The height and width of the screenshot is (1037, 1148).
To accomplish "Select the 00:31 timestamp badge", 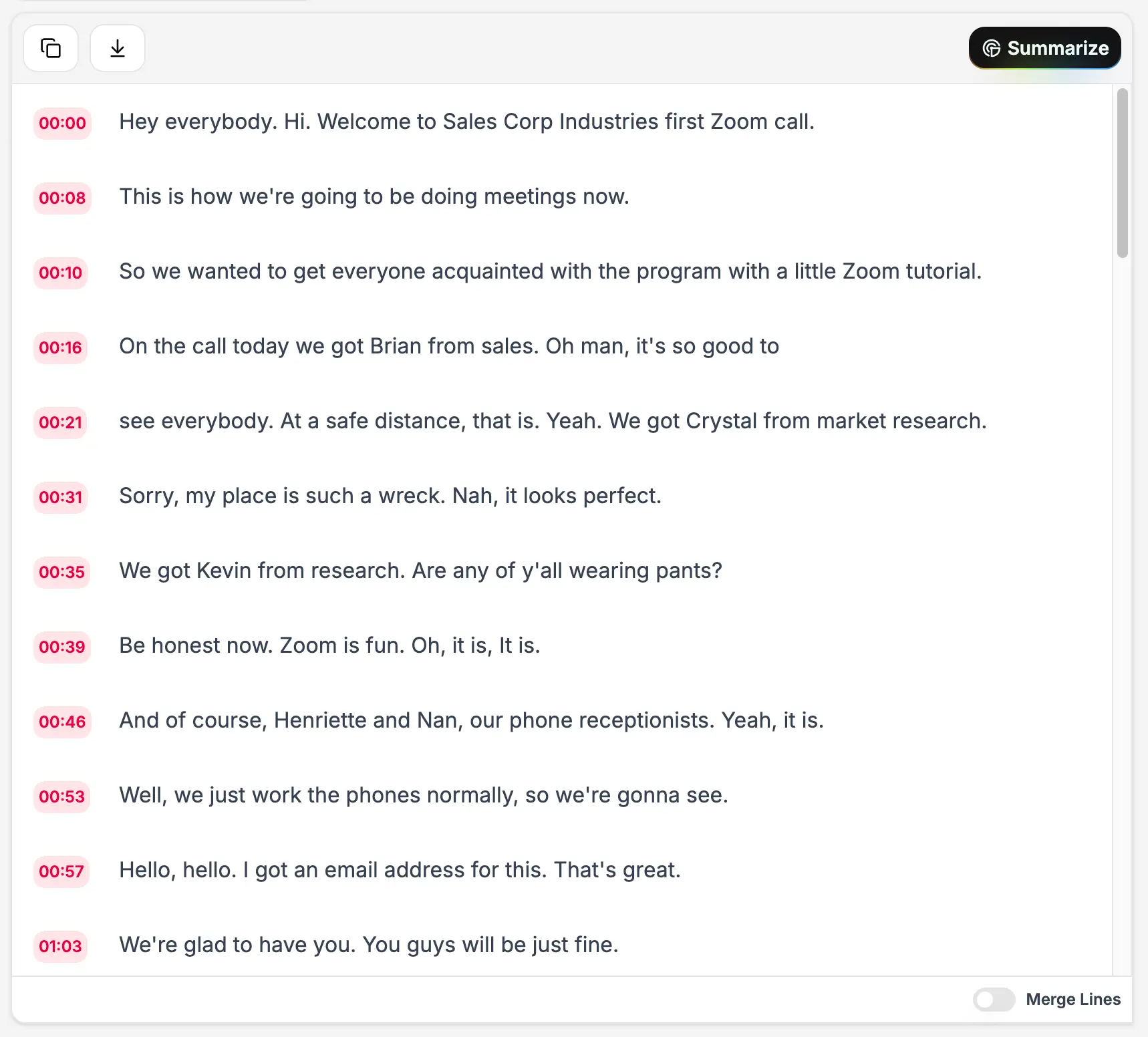I will pos(60,497).
